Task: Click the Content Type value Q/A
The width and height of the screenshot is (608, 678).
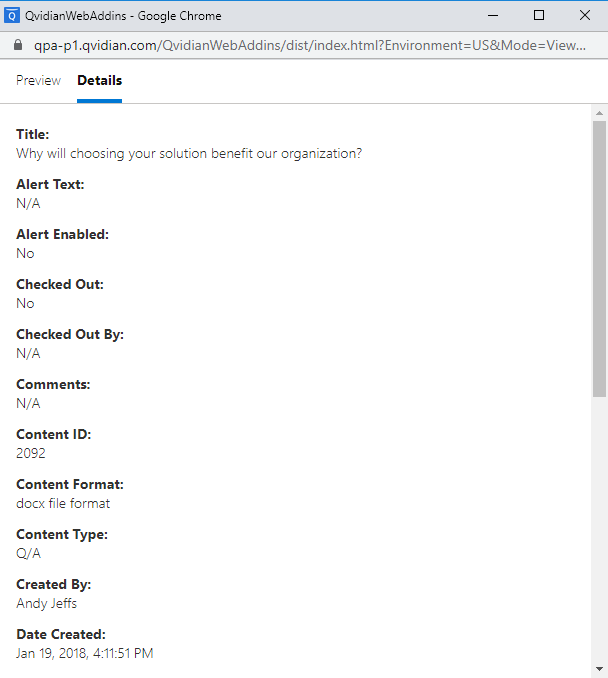Action: (x=29, y=553)
